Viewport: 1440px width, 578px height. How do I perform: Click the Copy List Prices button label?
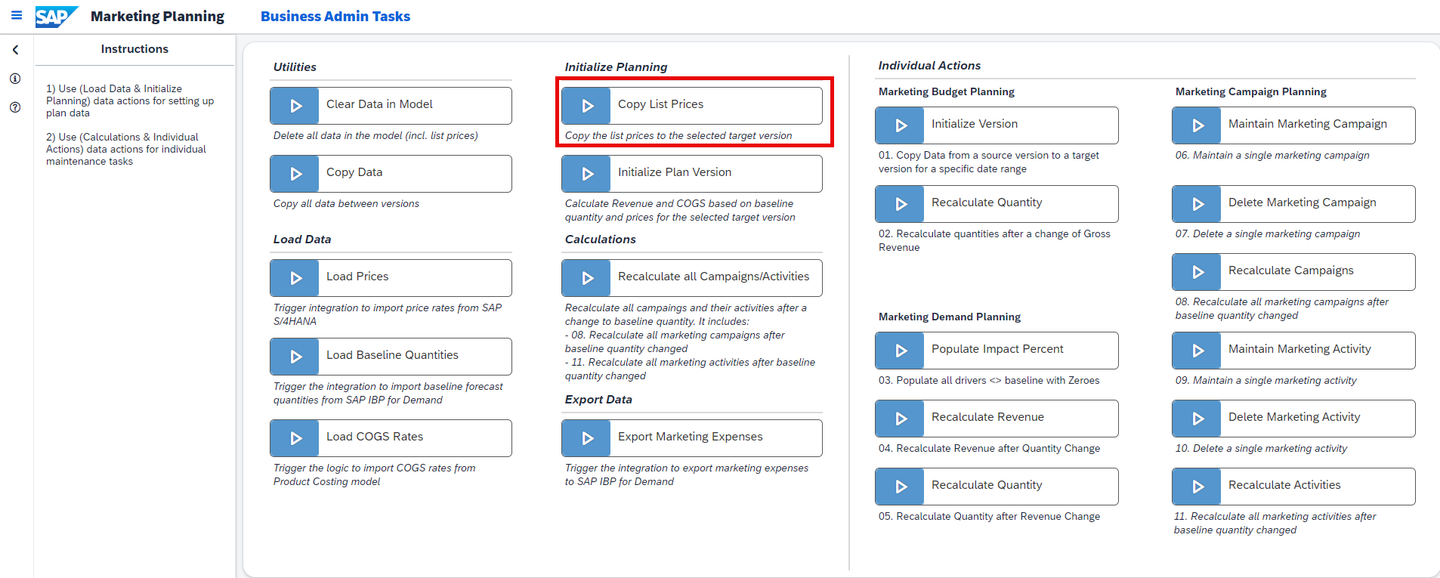click(x=661, y=105)
